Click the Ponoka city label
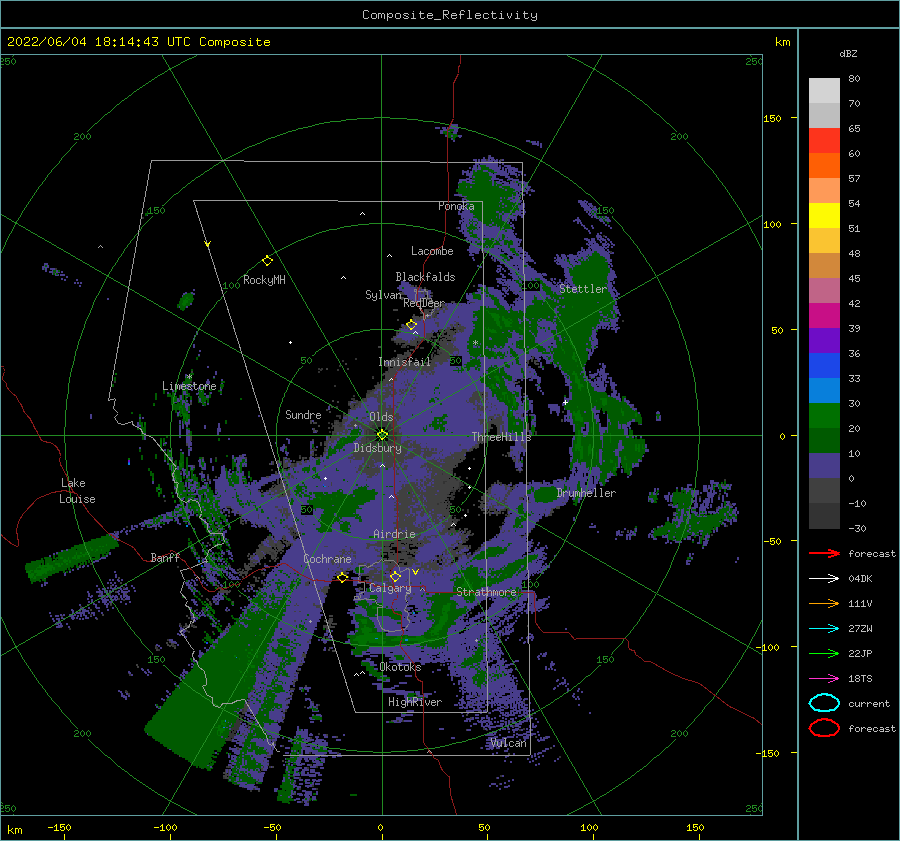900x841 pixels. (456, 206)
